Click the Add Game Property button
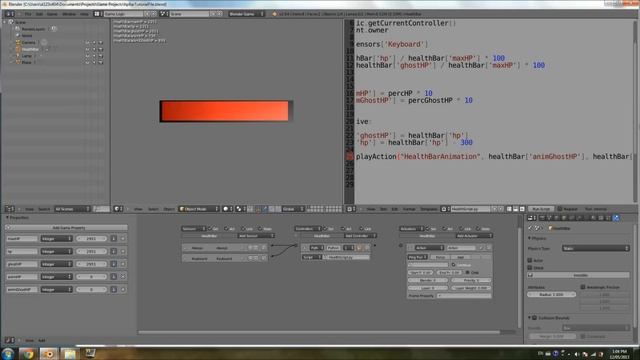The width and height of the screenshot is (640, 360). (68, 228)
